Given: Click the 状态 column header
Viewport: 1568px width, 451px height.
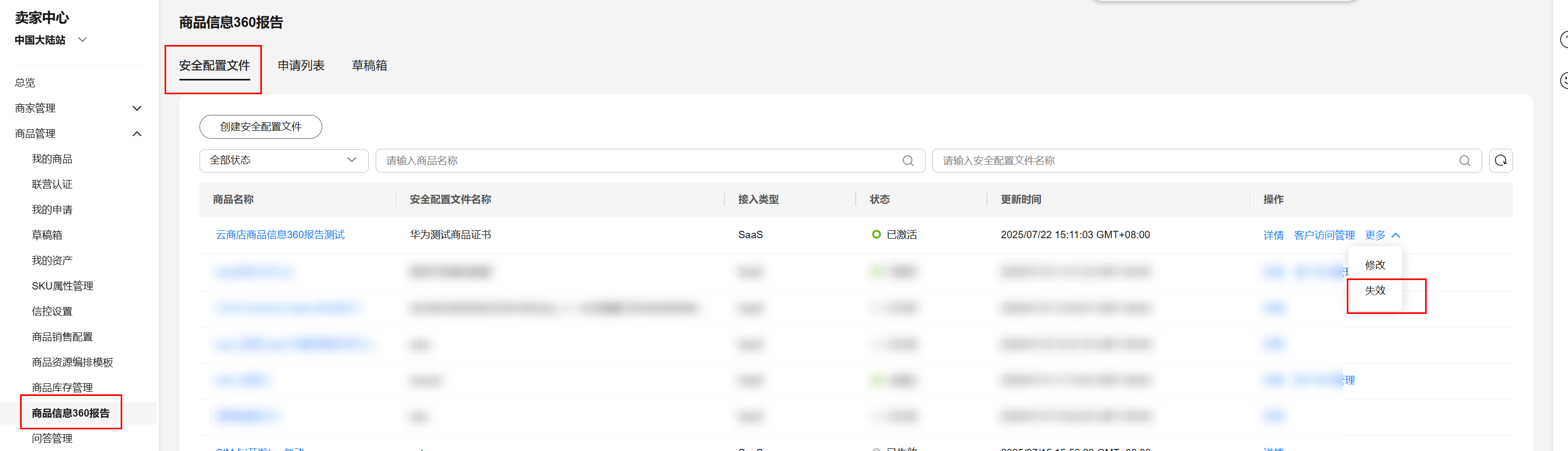Looking at the screenshot, I should pos(880,200).
